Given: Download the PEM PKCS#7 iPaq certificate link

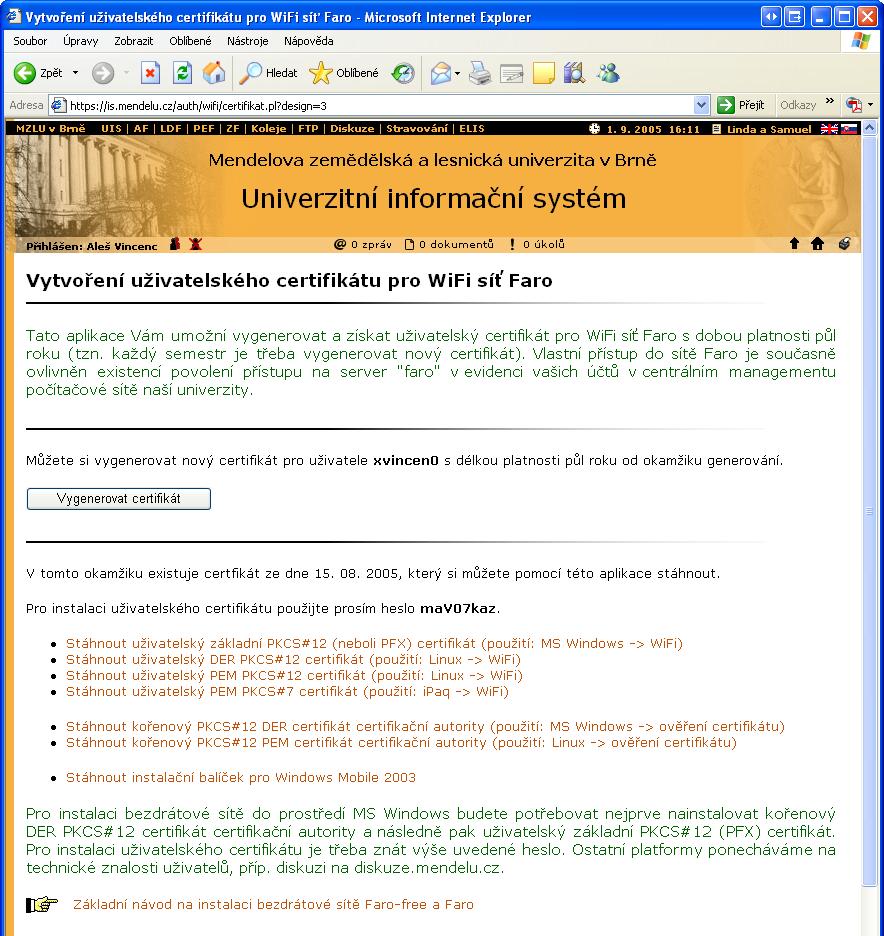Looking at the screenshot, I should [287, 692].
